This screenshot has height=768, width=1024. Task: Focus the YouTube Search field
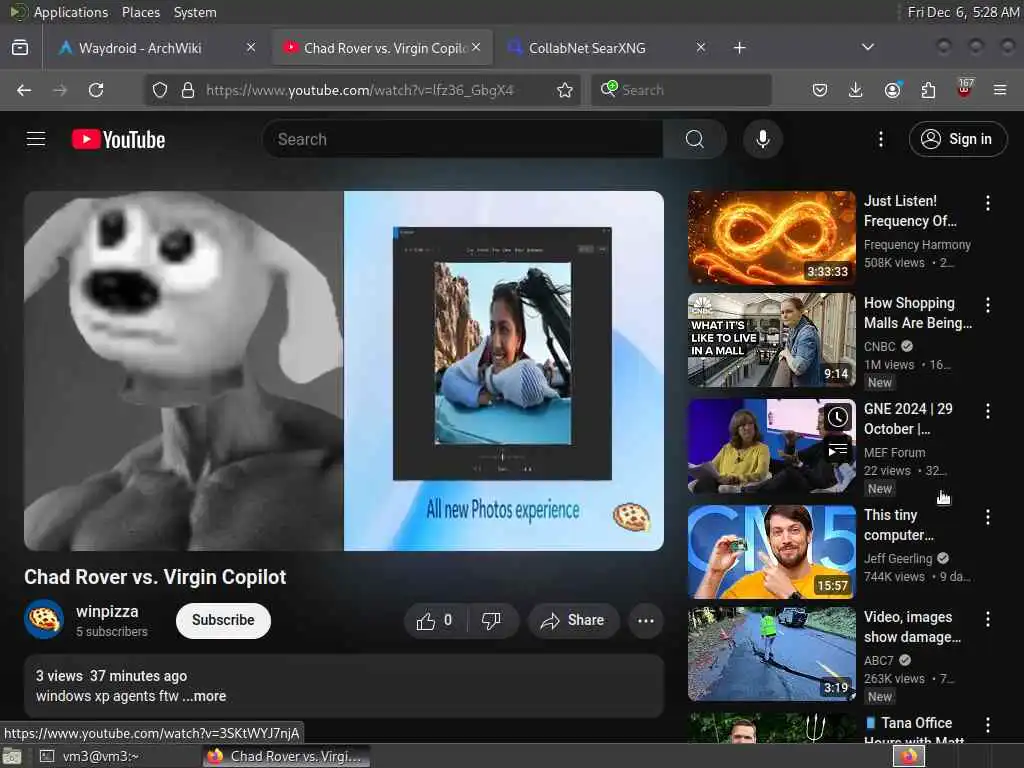tap(463, 139)
